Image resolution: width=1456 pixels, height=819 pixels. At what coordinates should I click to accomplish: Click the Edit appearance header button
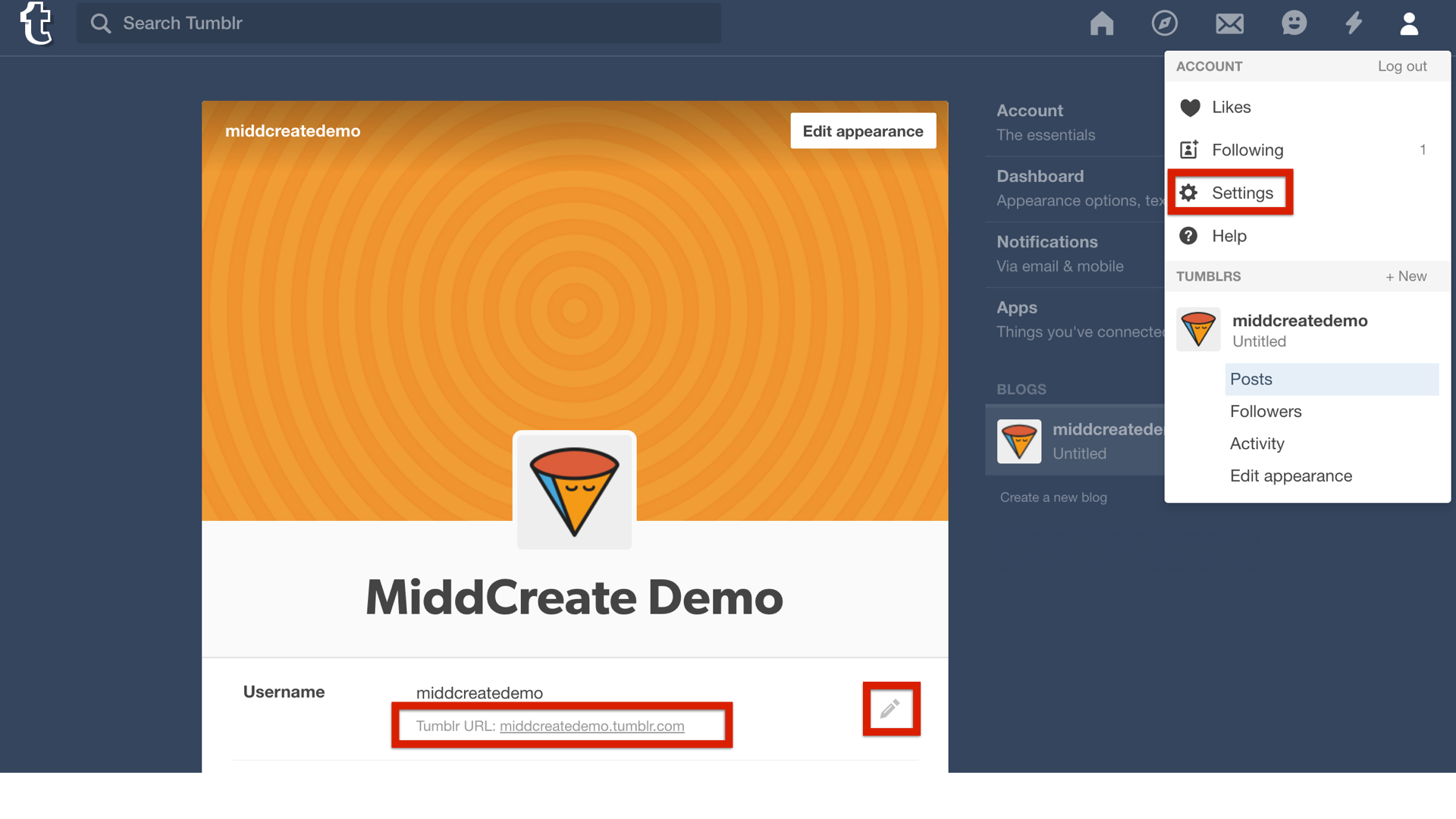tap(862, 131)
